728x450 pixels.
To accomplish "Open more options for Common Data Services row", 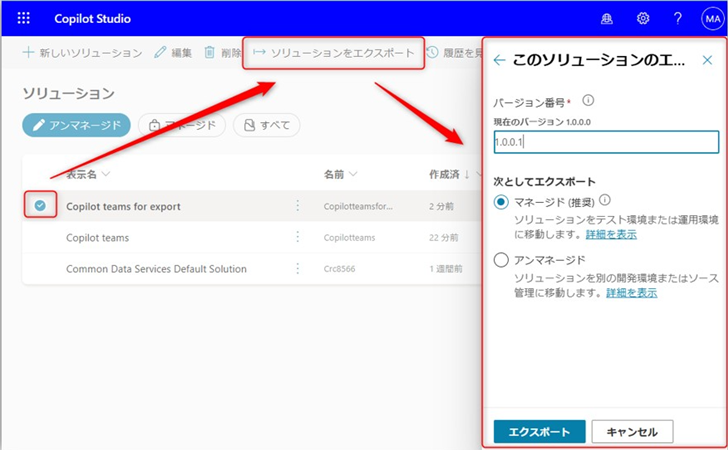I will point(298,268).
